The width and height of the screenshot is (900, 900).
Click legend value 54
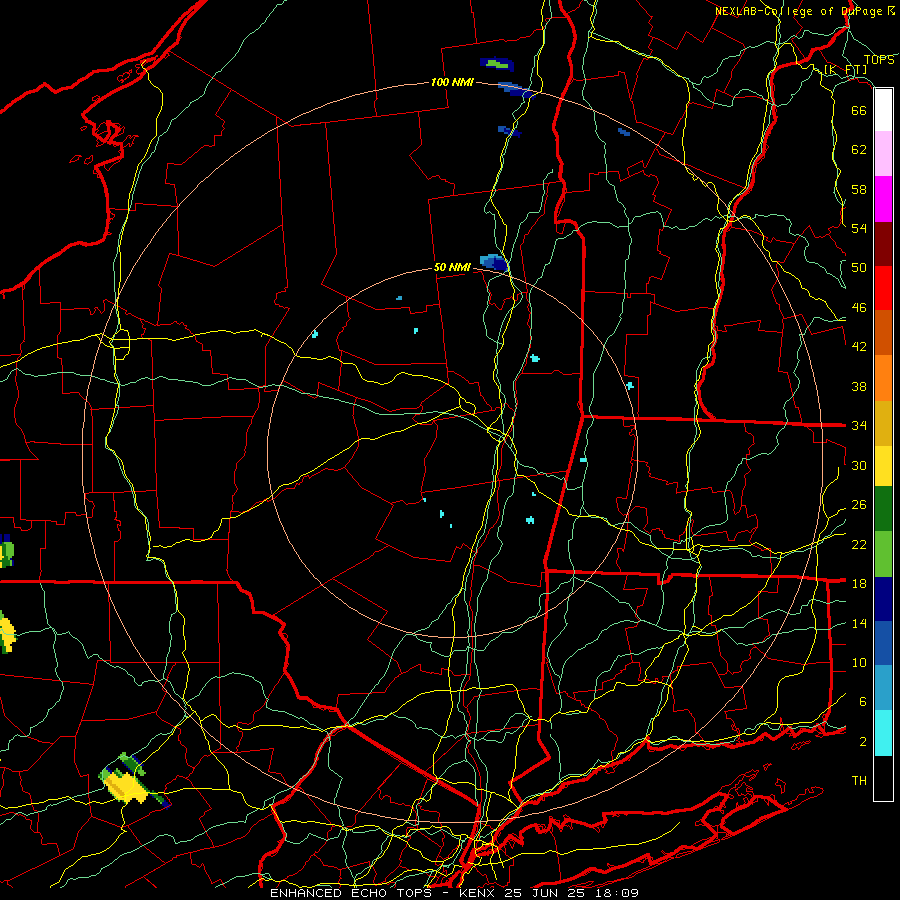pos(859,228)
